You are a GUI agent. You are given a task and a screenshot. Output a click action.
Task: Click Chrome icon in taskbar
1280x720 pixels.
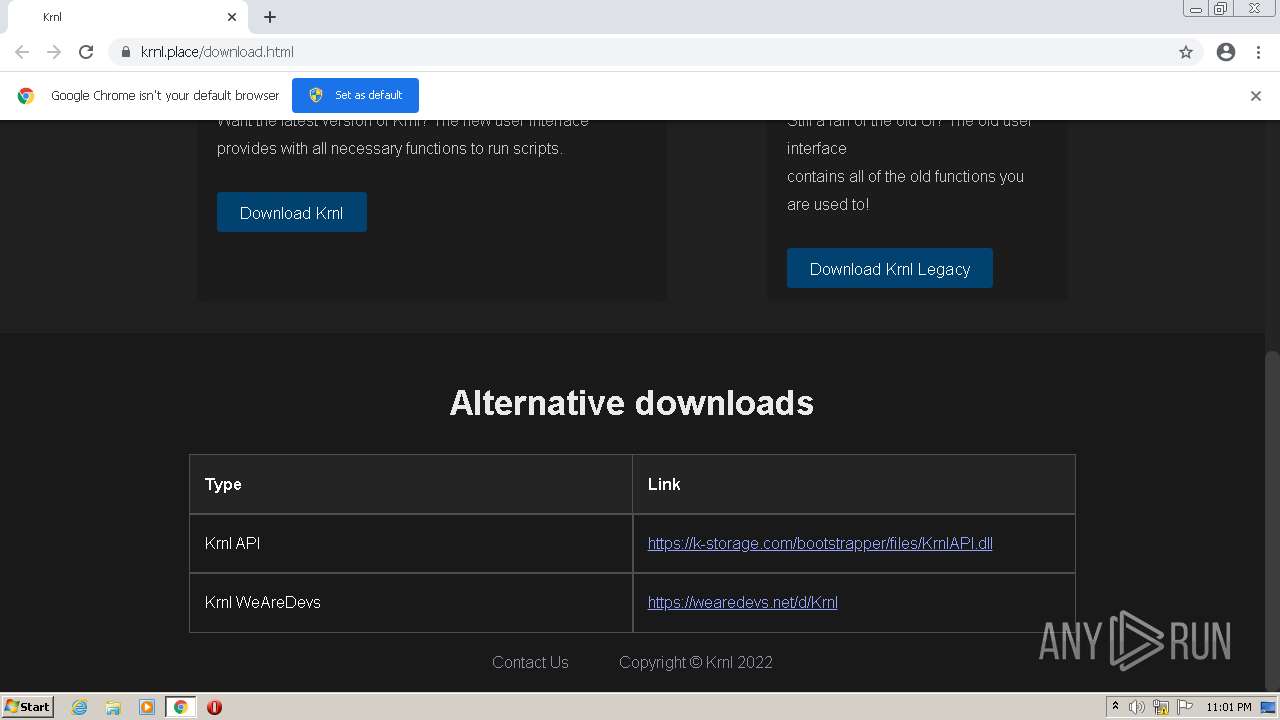click(181, 707)
